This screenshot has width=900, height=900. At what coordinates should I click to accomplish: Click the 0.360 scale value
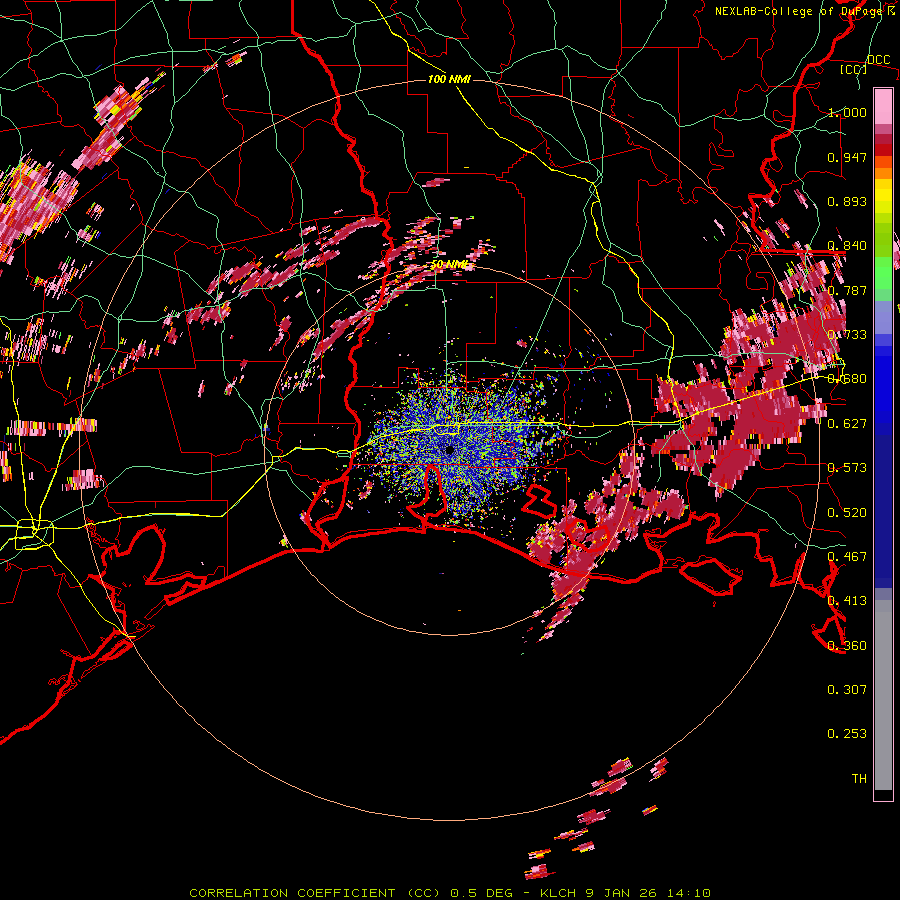pyautogui.click(x=847, y=646)
